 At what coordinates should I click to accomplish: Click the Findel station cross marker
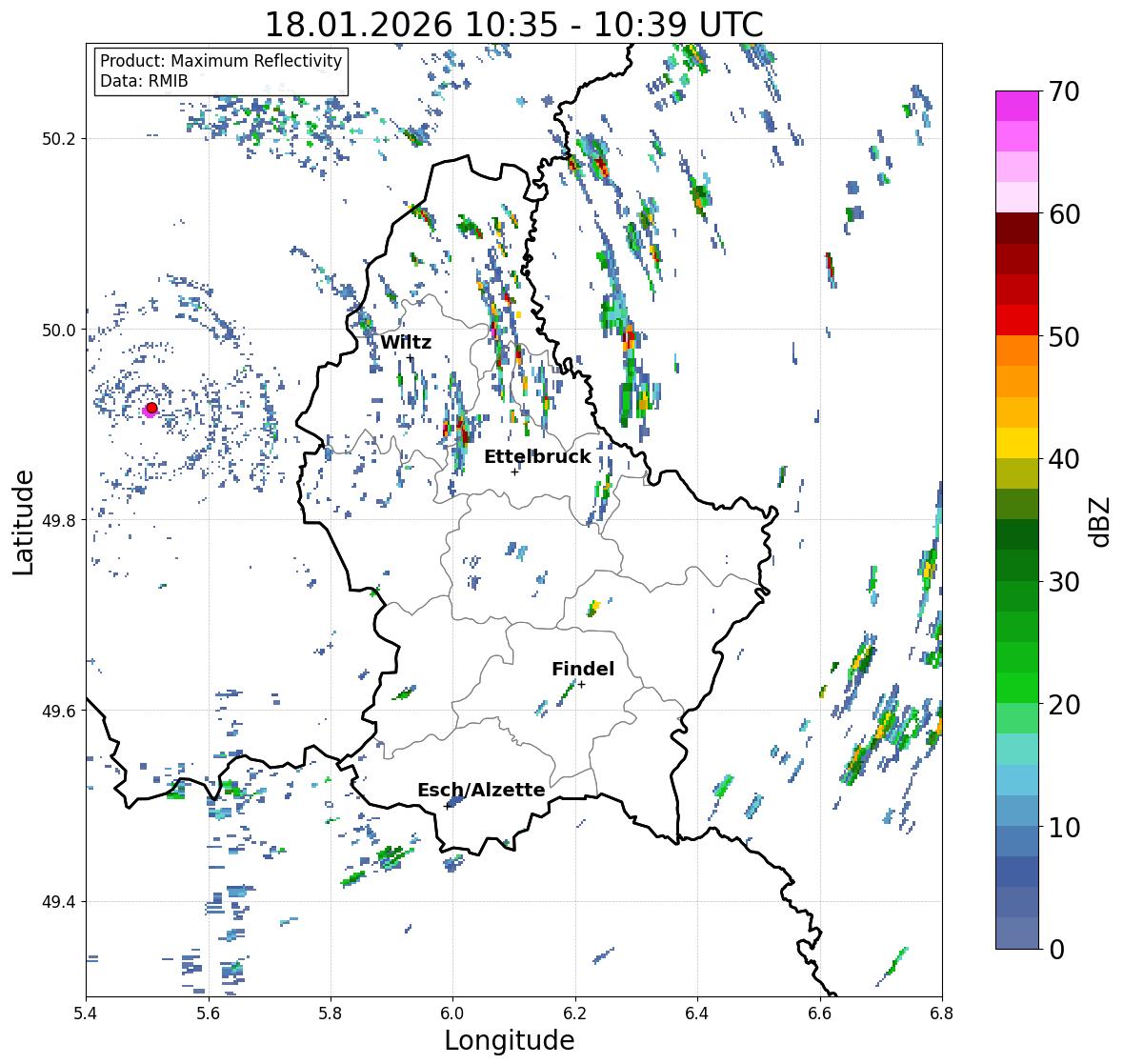[582, 685]
